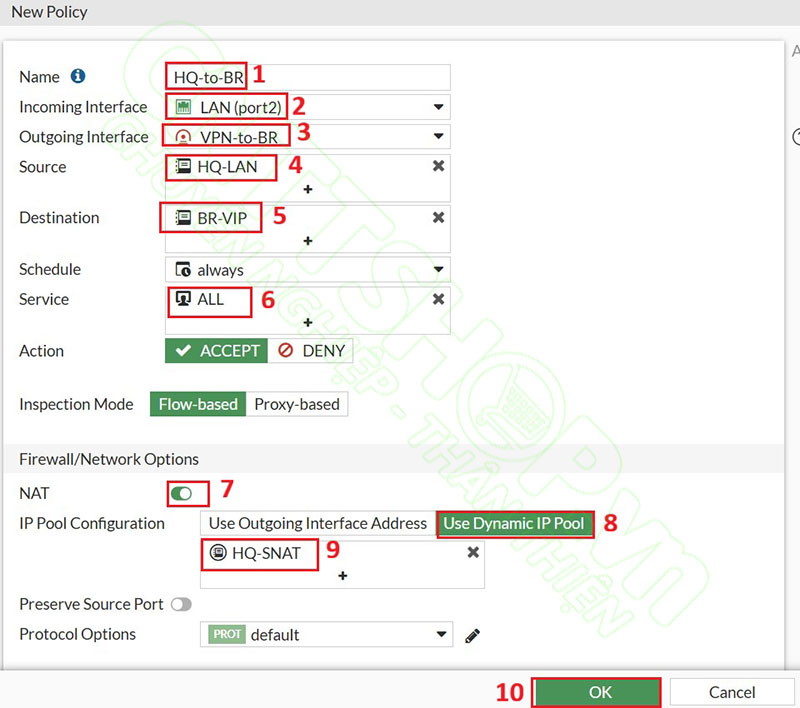Remove BR-VIP destination with its X icon

pos(438,217)
